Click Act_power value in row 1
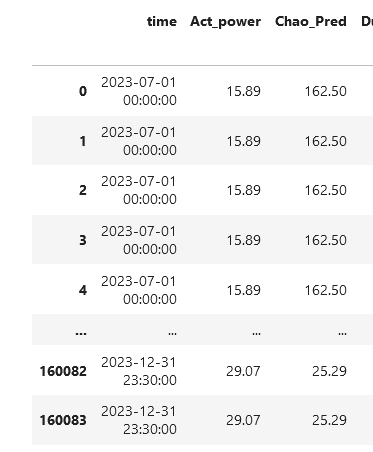Image resolution: width=373 pixels, height=452 pixels. click(244, 141)
